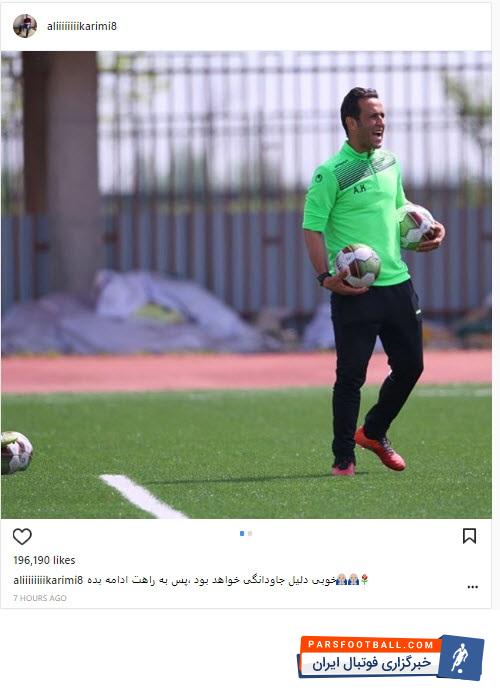
Task: Click the Persian text on Parsfootball logo
Action: point(371,664)
